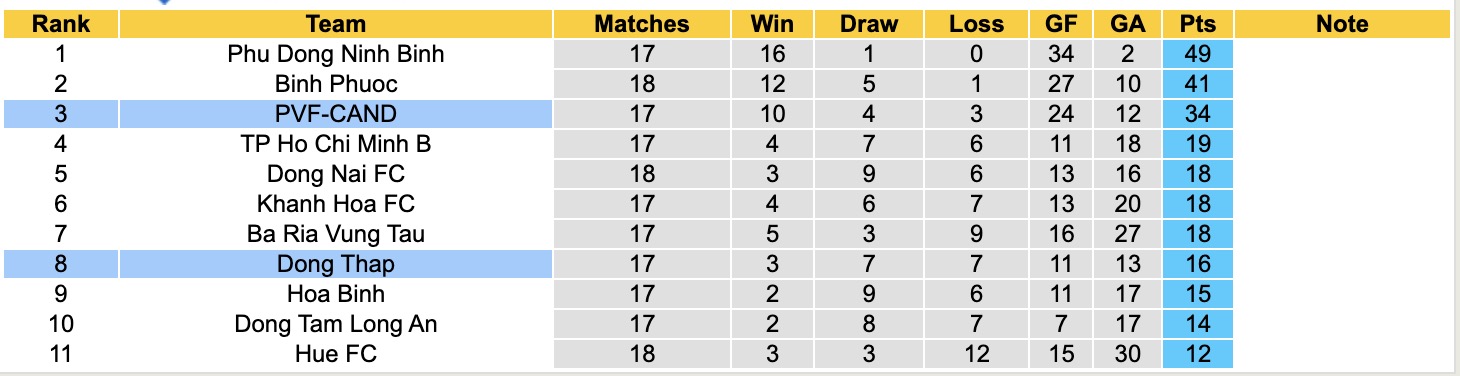Image resolution: width=1460 pixels, height=376 pixels.
Task: Click the Matches column header
Action: (x=642, y=24)
